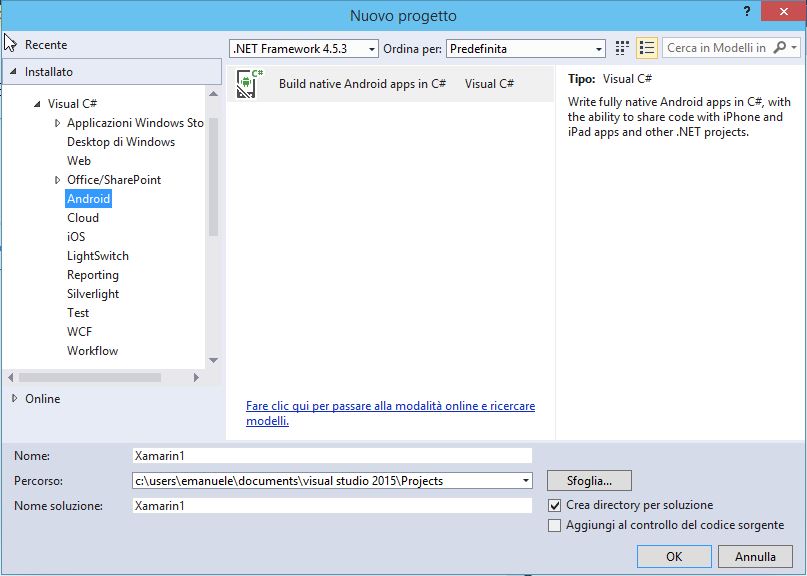Select the Silverlight category
Image resolution: width=807 pixels, height=576 pixels.
pos(93,294)
